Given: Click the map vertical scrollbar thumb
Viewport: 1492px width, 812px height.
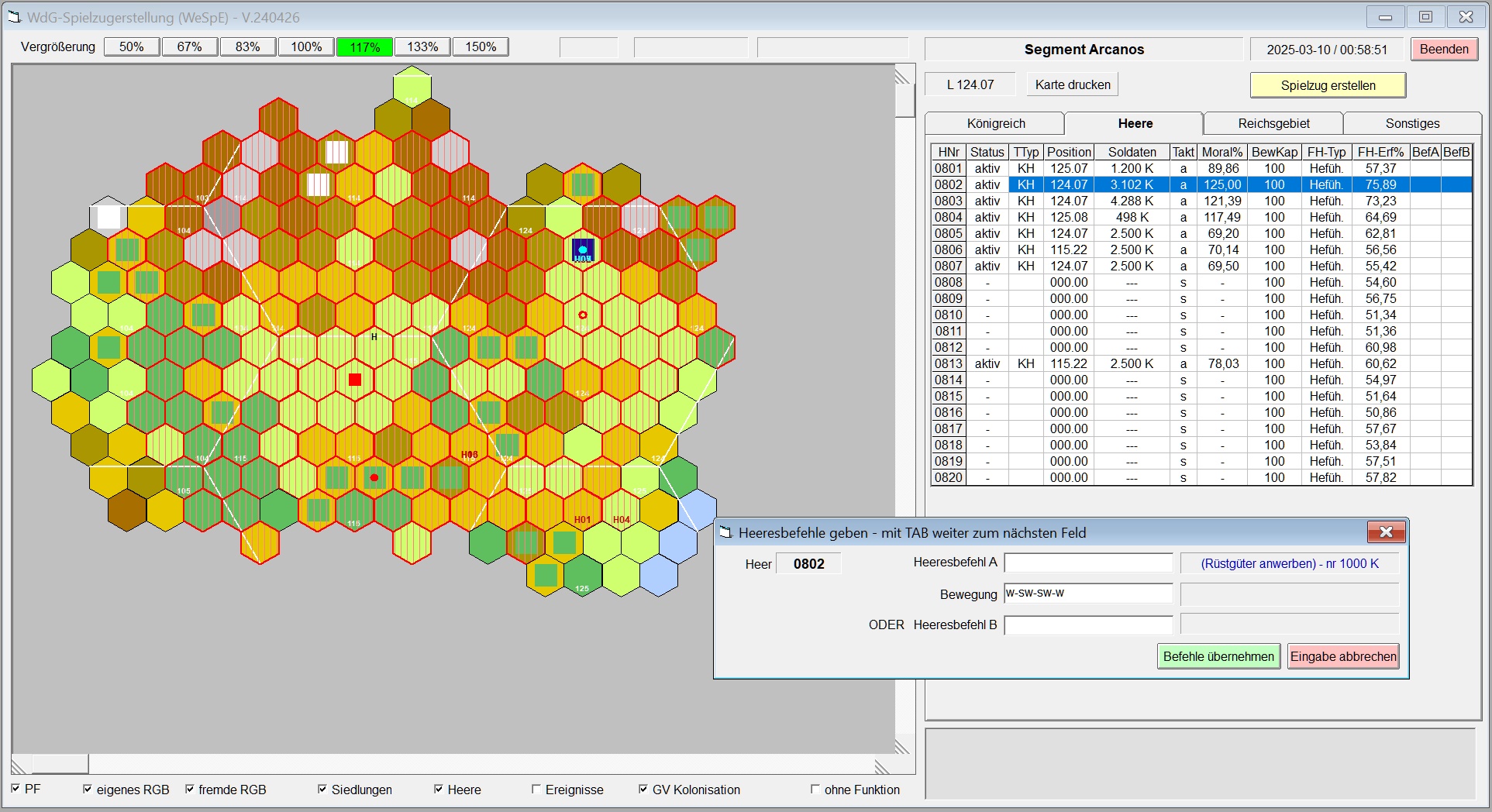Looking at the screenshot, I should point(905,101).
